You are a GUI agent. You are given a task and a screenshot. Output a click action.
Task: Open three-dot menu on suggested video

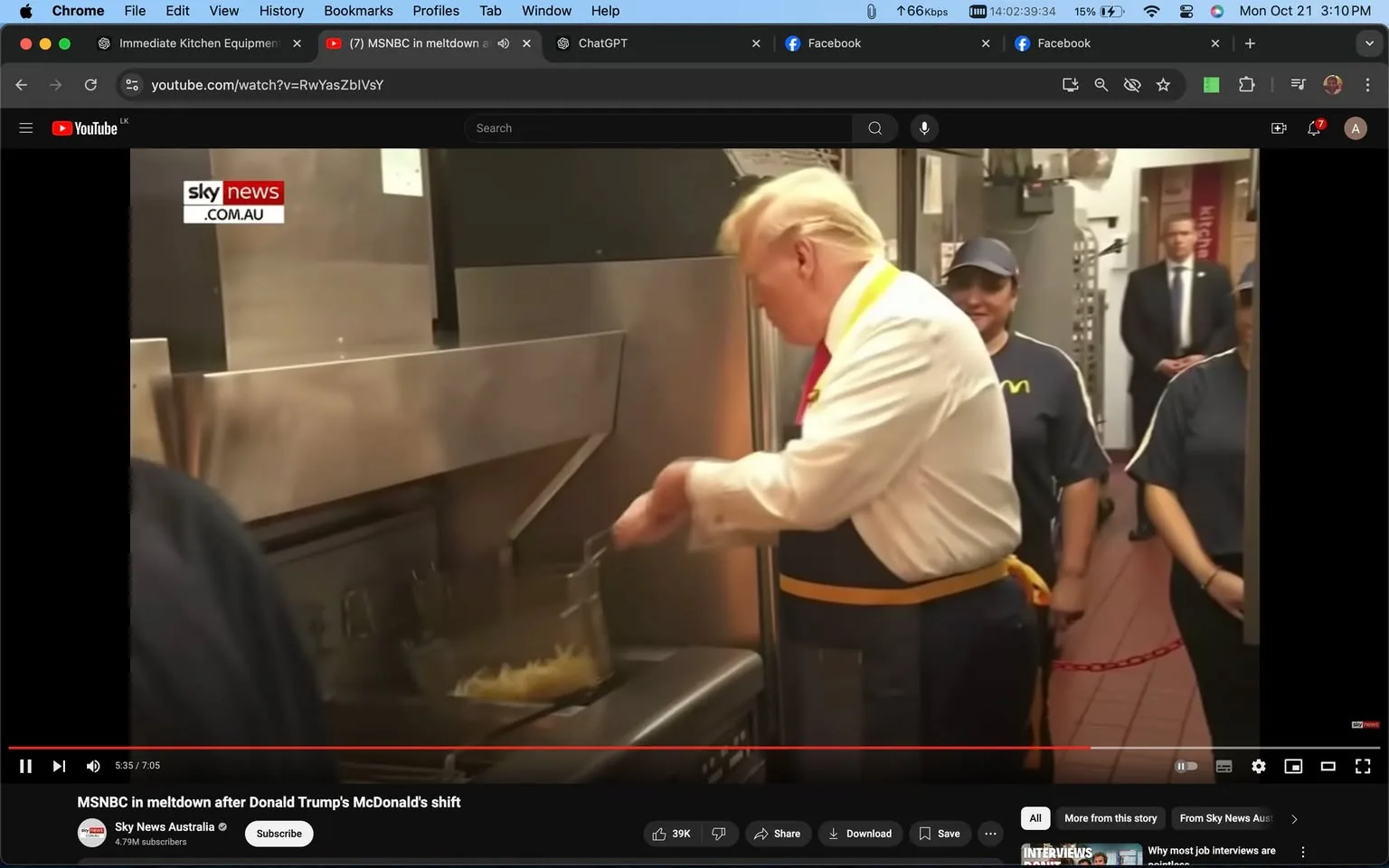(x=1302, y=851)
